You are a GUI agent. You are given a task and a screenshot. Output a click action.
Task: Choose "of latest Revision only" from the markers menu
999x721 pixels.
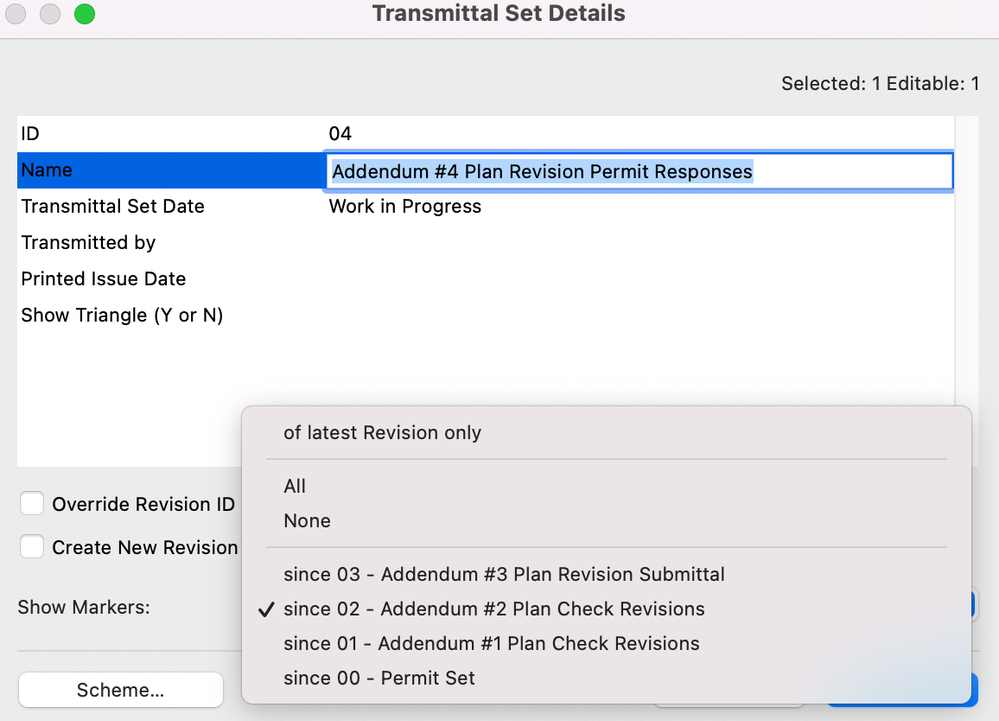coord(380,433)
